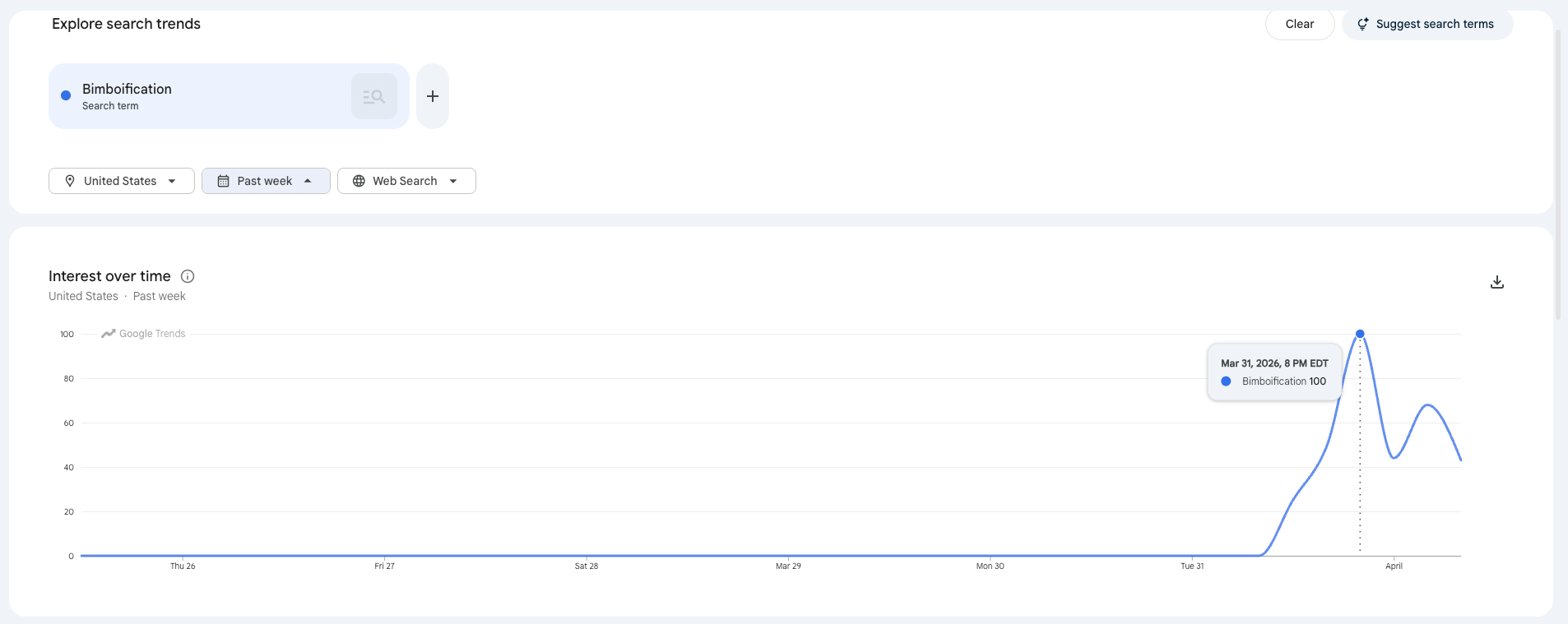Viewport: 1568px width, 624px height.
Task: Click the Explore search trends heading
Action: point(126,24)
